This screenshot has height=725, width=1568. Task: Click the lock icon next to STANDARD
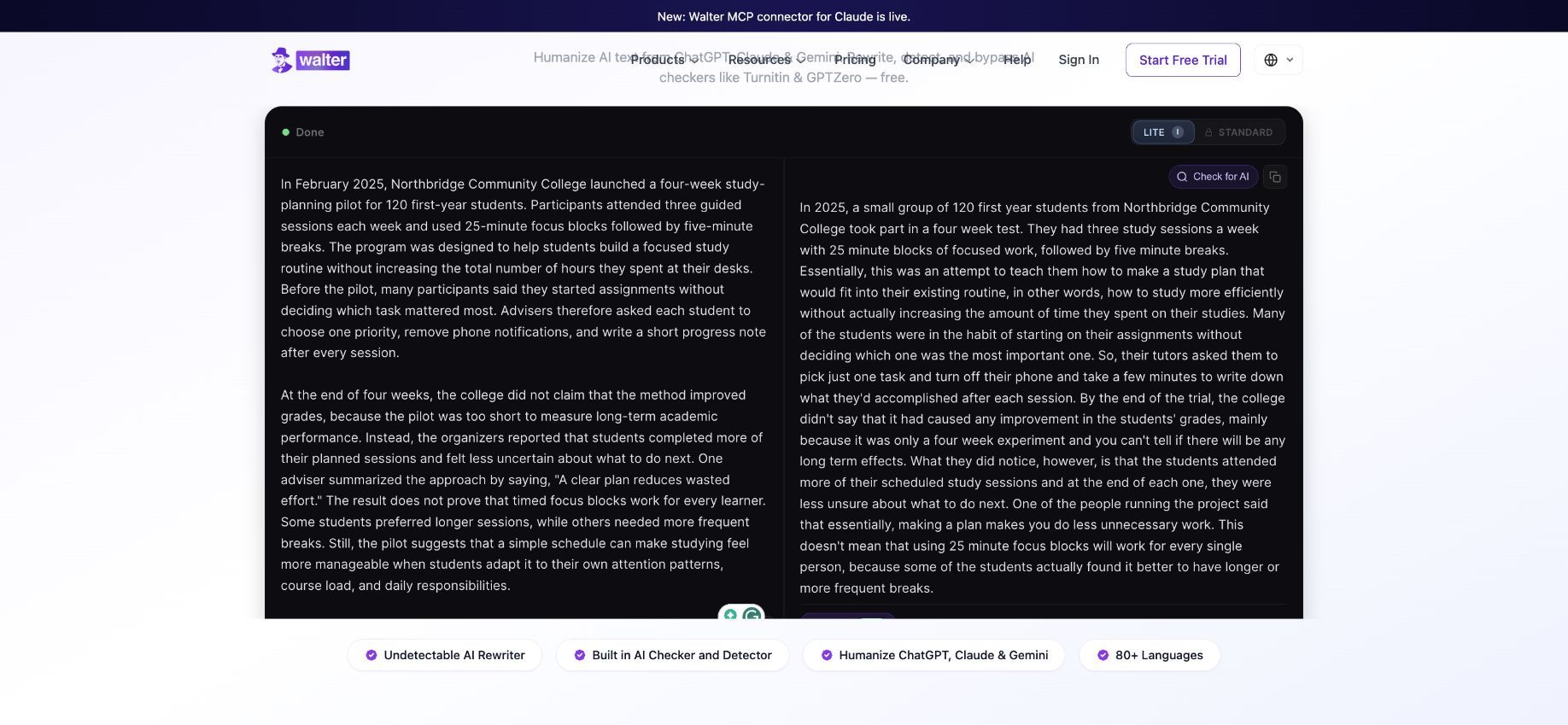tap(1208, 132)
